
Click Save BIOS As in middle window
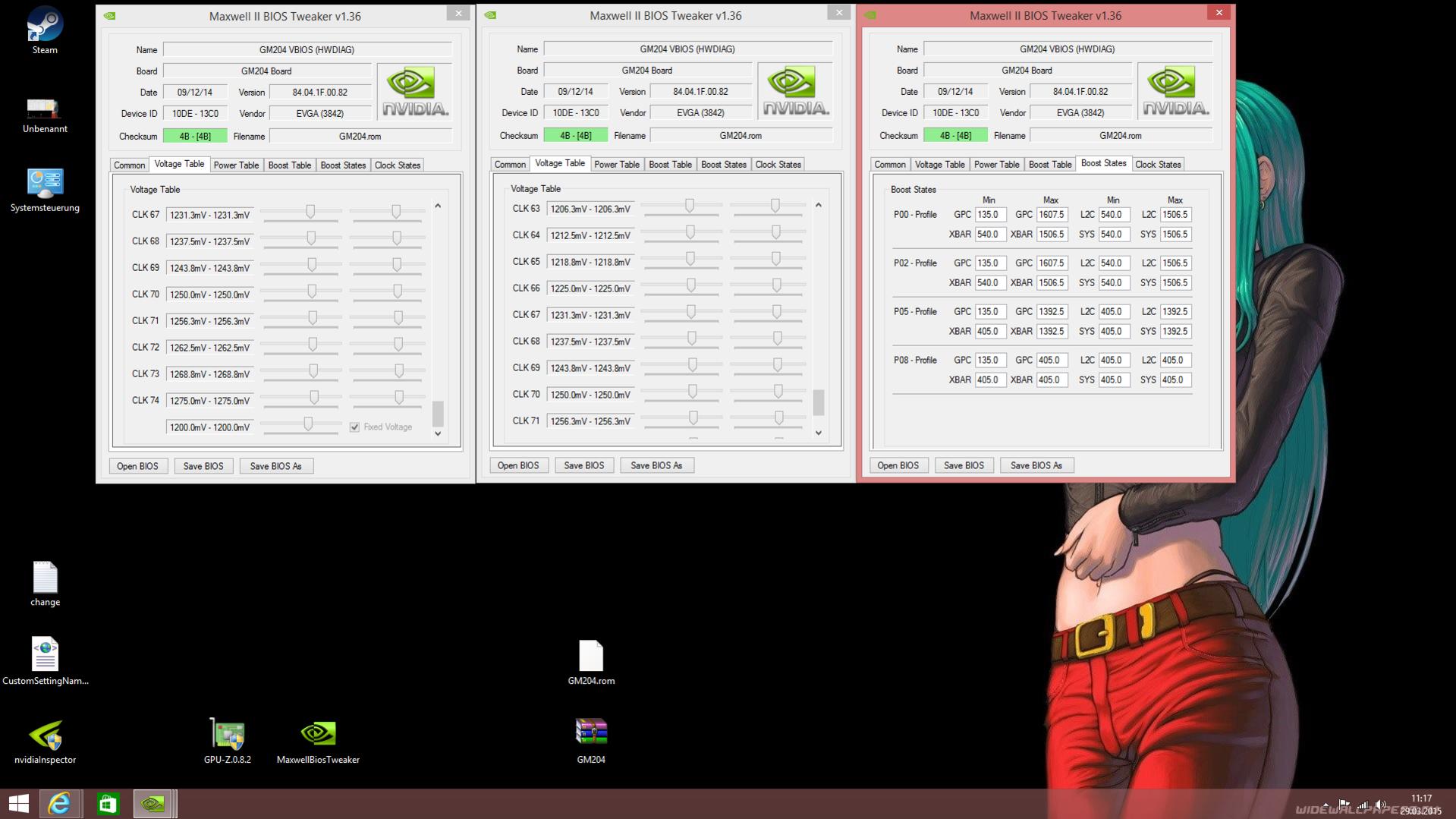click(x=656, y=465)
